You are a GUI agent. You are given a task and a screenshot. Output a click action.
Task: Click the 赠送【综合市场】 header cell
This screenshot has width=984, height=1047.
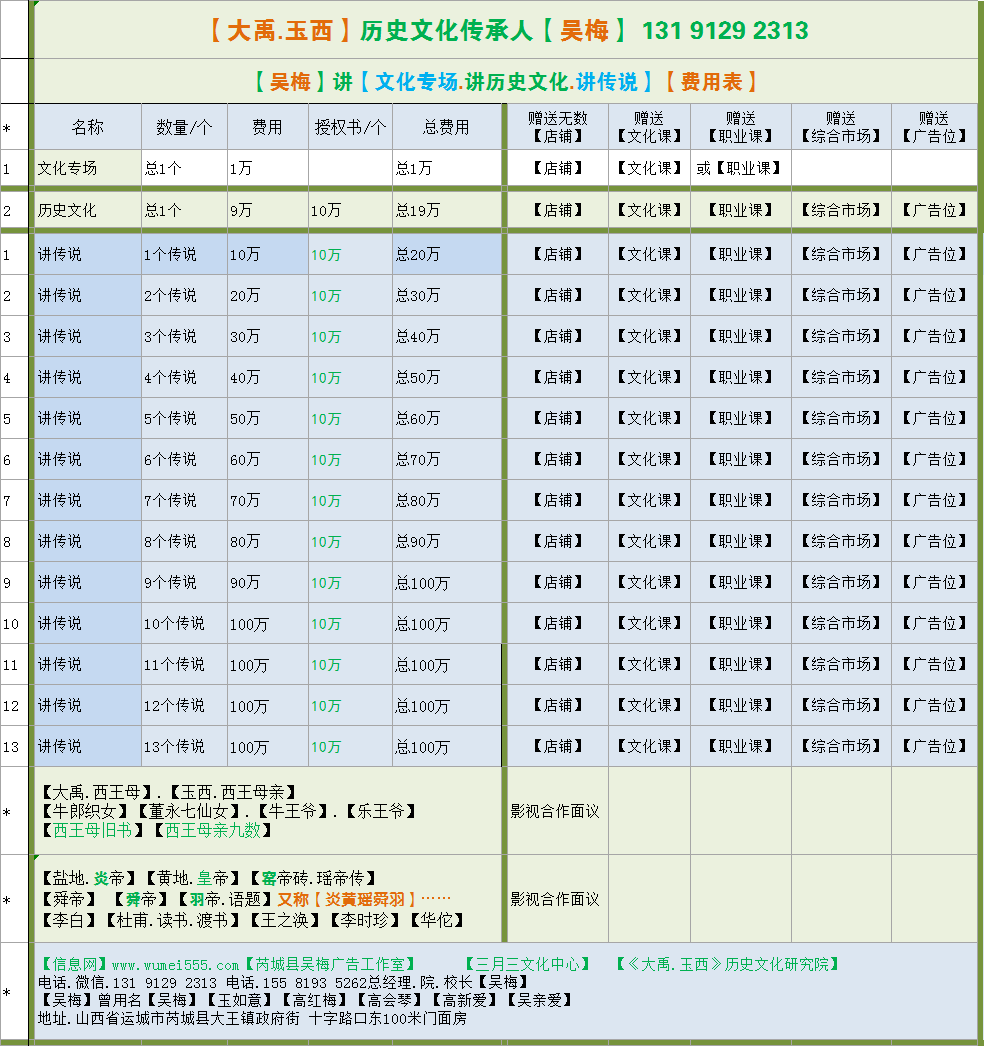841,127
